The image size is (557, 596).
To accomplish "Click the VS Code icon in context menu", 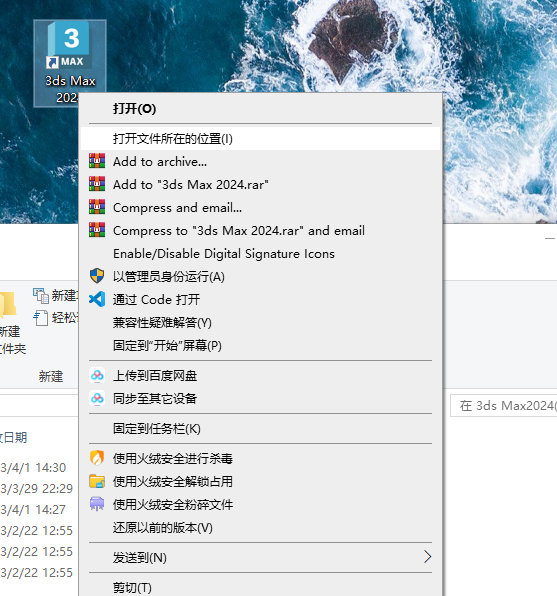I will pyautogui.click(x=97, y=299).
